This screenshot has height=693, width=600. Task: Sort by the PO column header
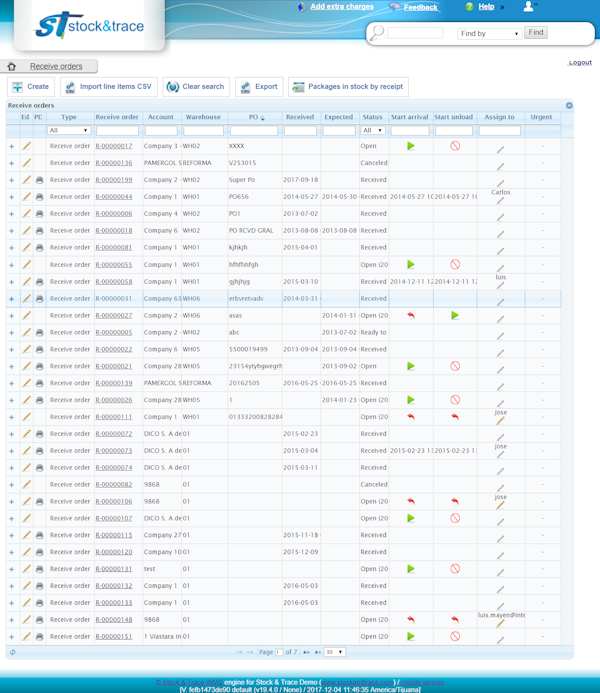click(x=254, y=117)
